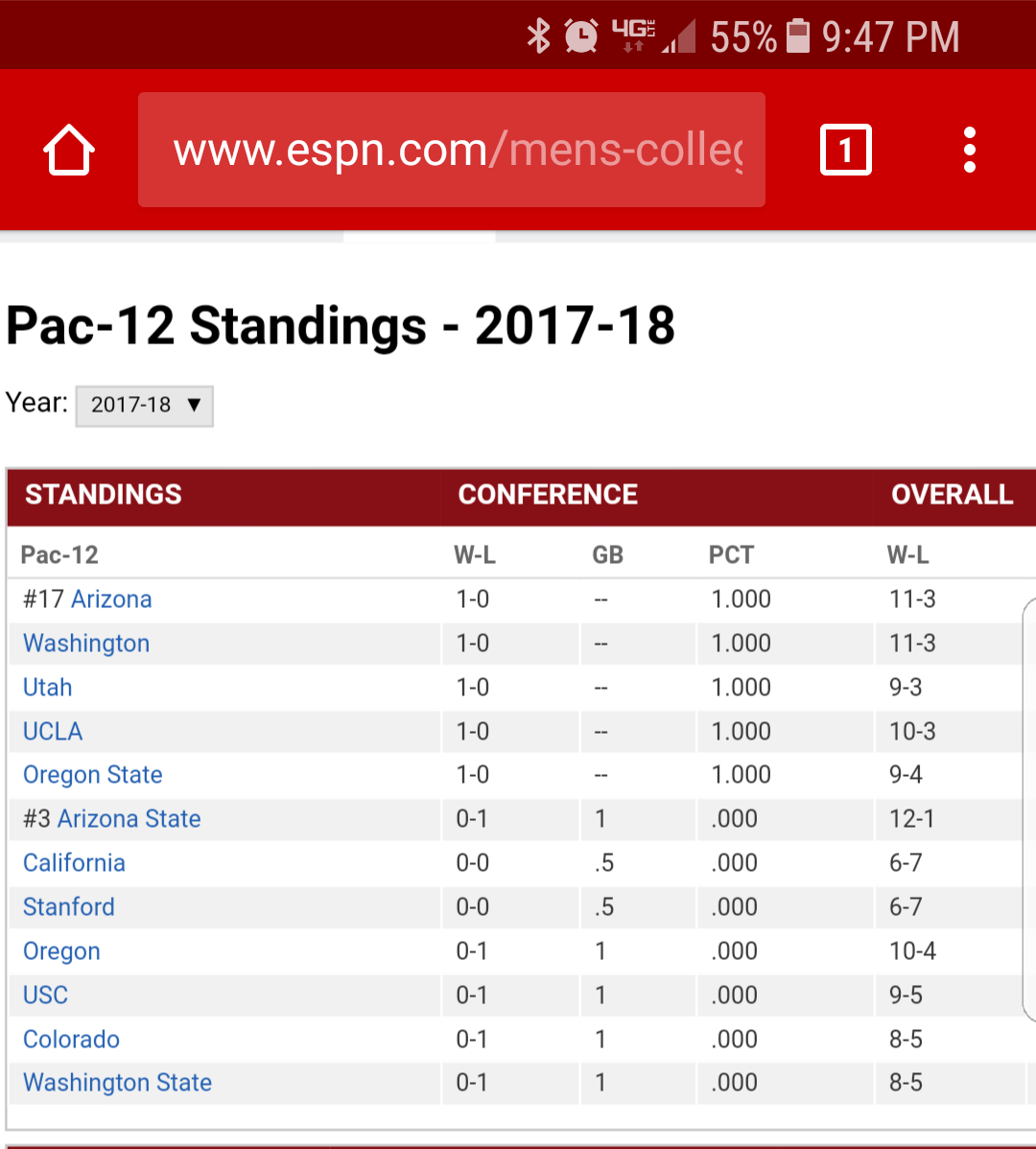Open the Utah team link
This screenshot has height=1149, width=1036.
pos(48,688)
